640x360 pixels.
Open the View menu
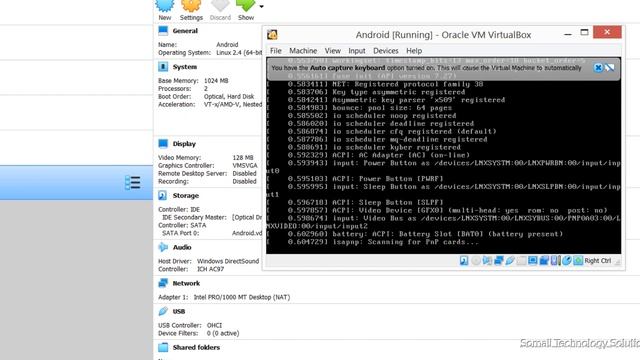point(333,51)
